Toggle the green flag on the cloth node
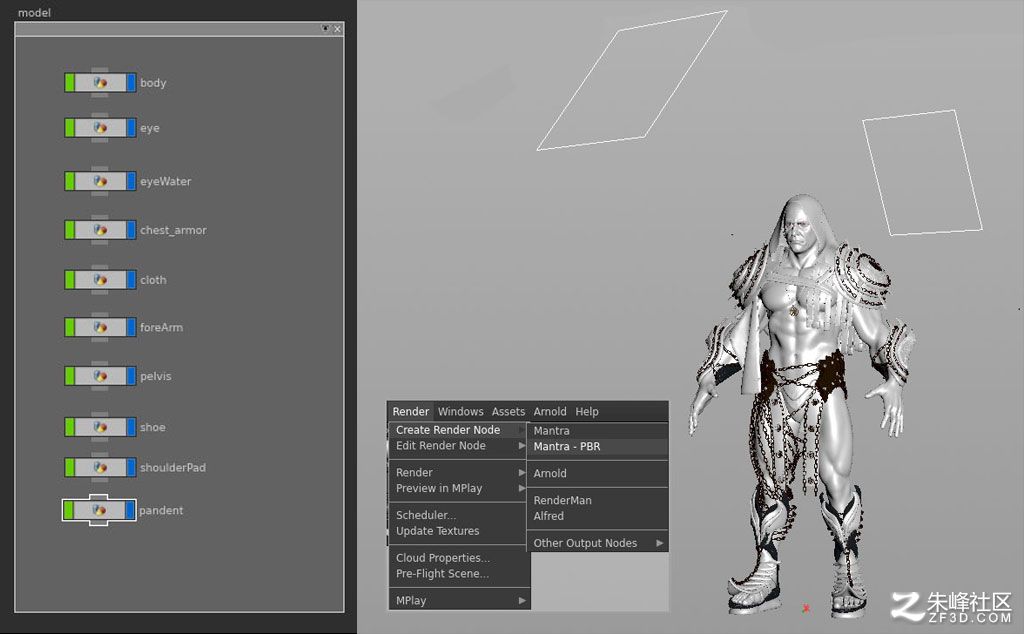The width and height of the screenshot is (1024, 634). (70, 279)
